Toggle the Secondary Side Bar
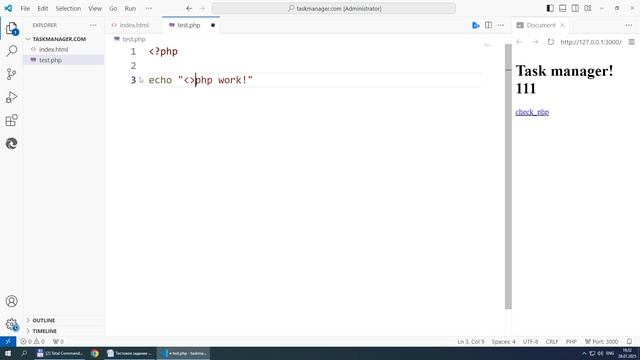The width and height of the screenshot is (640, 360). [x=575, y=8]
